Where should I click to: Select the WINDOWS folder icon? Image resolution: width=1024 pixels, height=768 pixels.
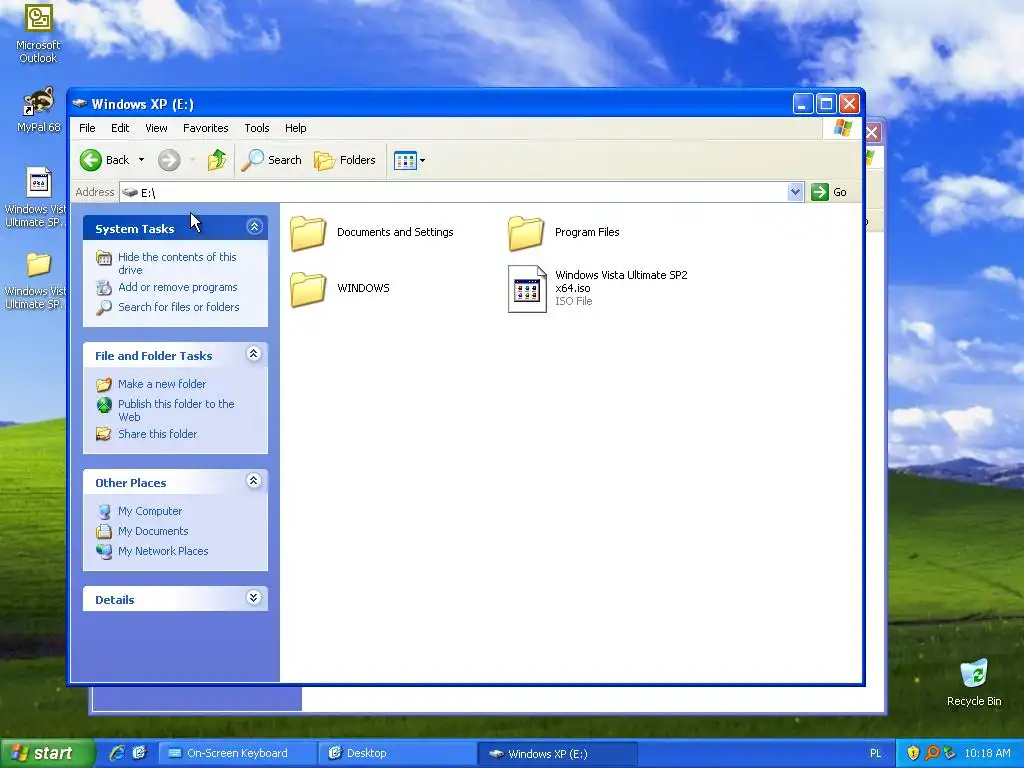[308, 289]
